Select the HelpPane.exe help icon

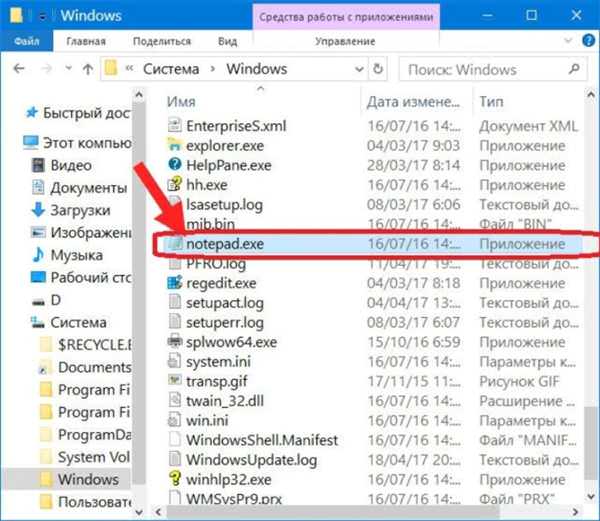click(175, 164)
